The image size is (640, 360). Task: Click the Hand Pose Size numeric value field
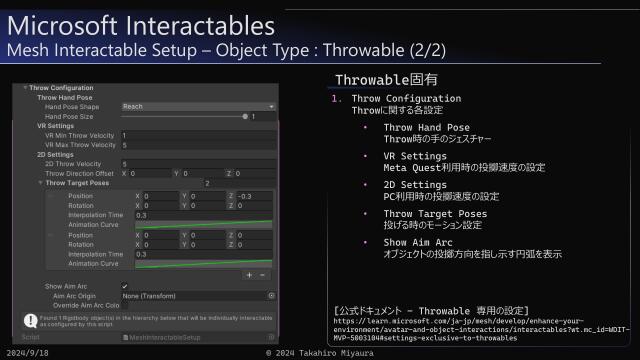(x=263, y=116)
